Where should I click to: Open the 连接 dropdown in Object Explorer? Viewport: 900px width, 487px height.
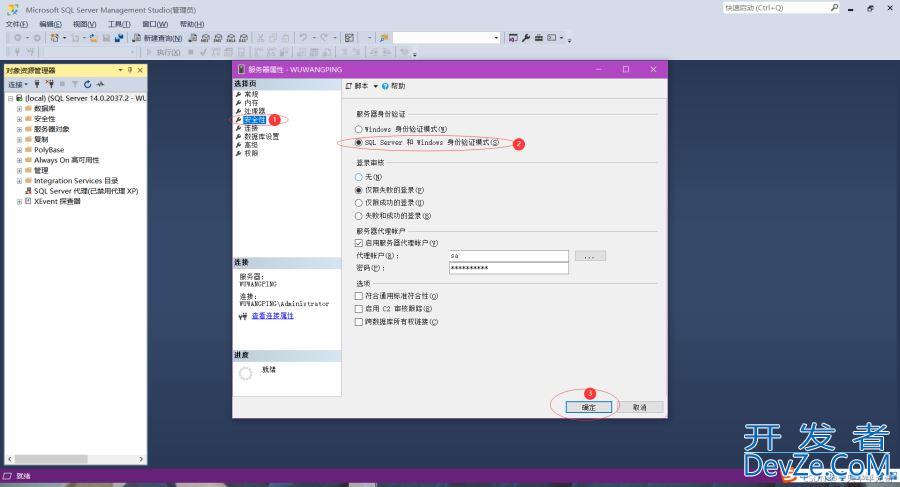[18, 84]
